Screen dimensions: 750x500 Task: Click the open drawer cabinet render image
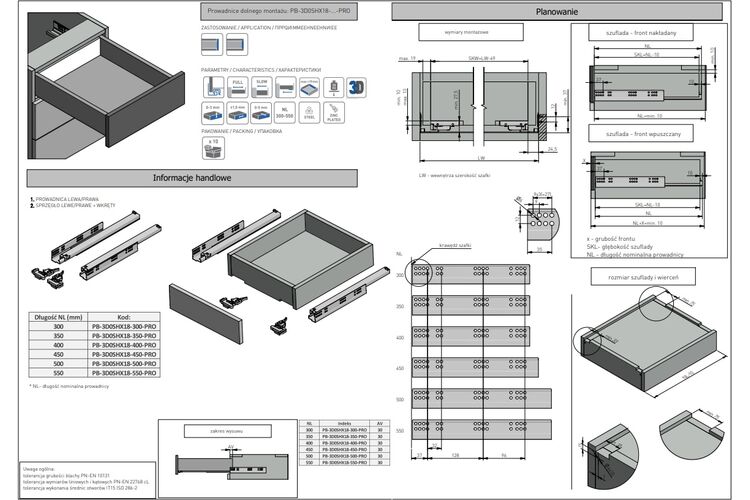click(106, 86)
